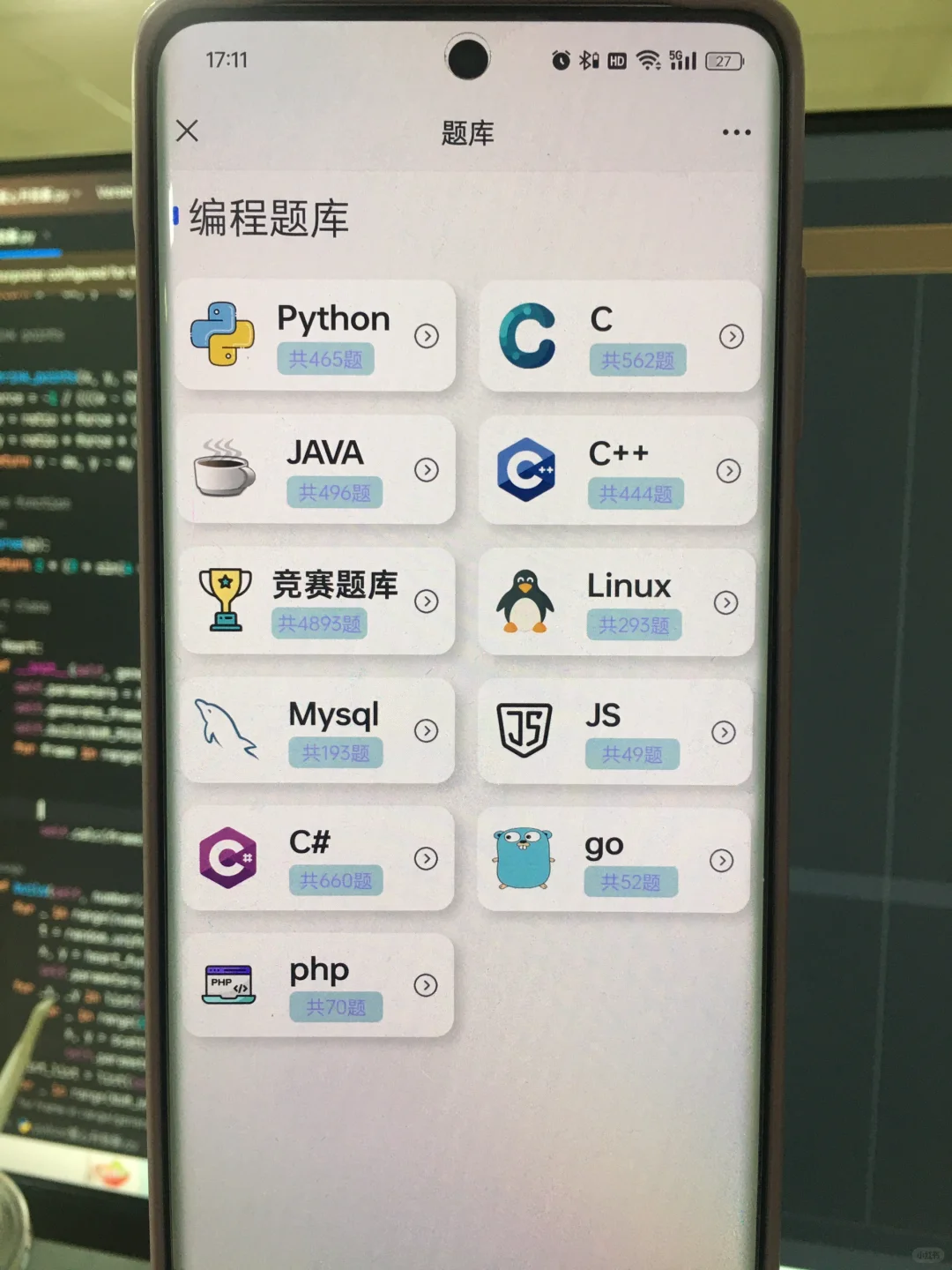952x1270 pixels.
Task: Select the C# title text
Action: [x=309, y=842]
